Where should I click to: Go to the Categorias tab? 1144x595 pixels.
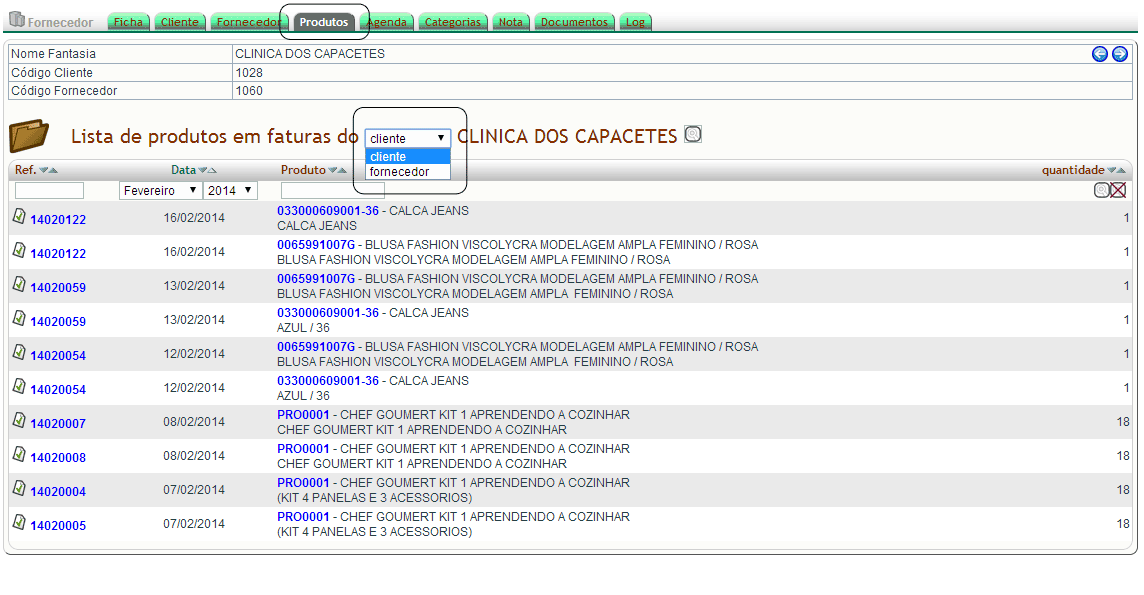pyautogui.click(x=452, y=22)
